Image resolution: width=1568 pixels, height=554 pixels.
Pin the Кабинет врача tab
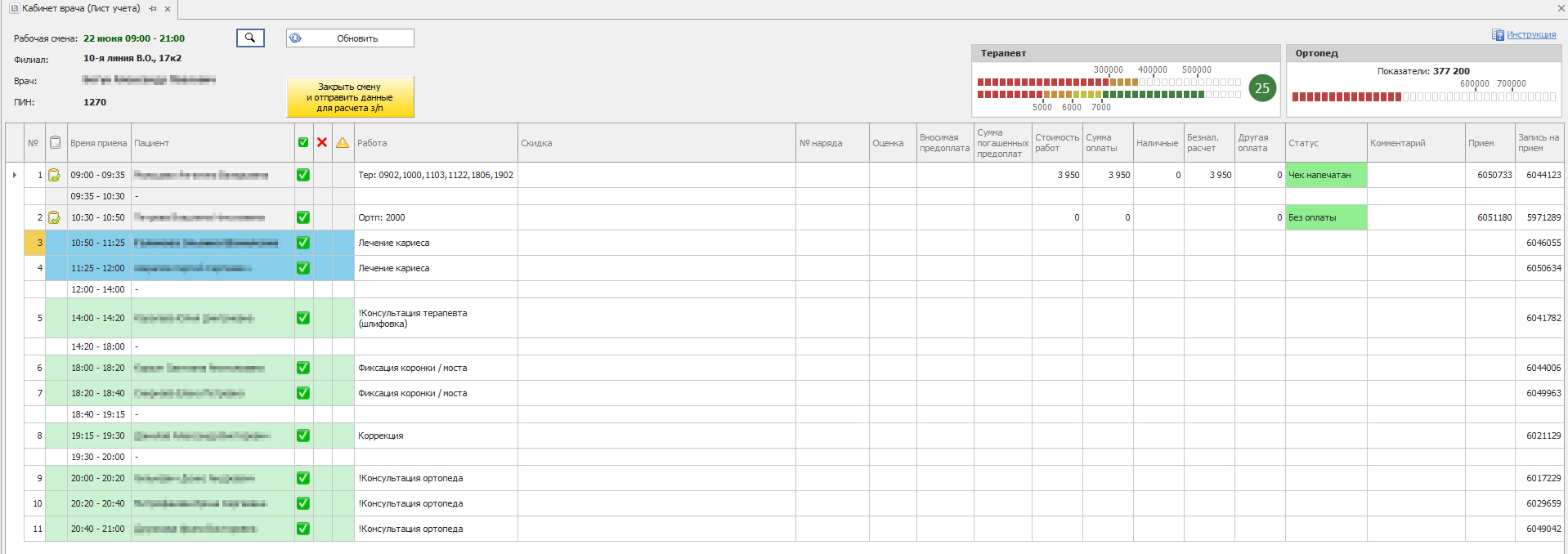click(x=153, y=9)
